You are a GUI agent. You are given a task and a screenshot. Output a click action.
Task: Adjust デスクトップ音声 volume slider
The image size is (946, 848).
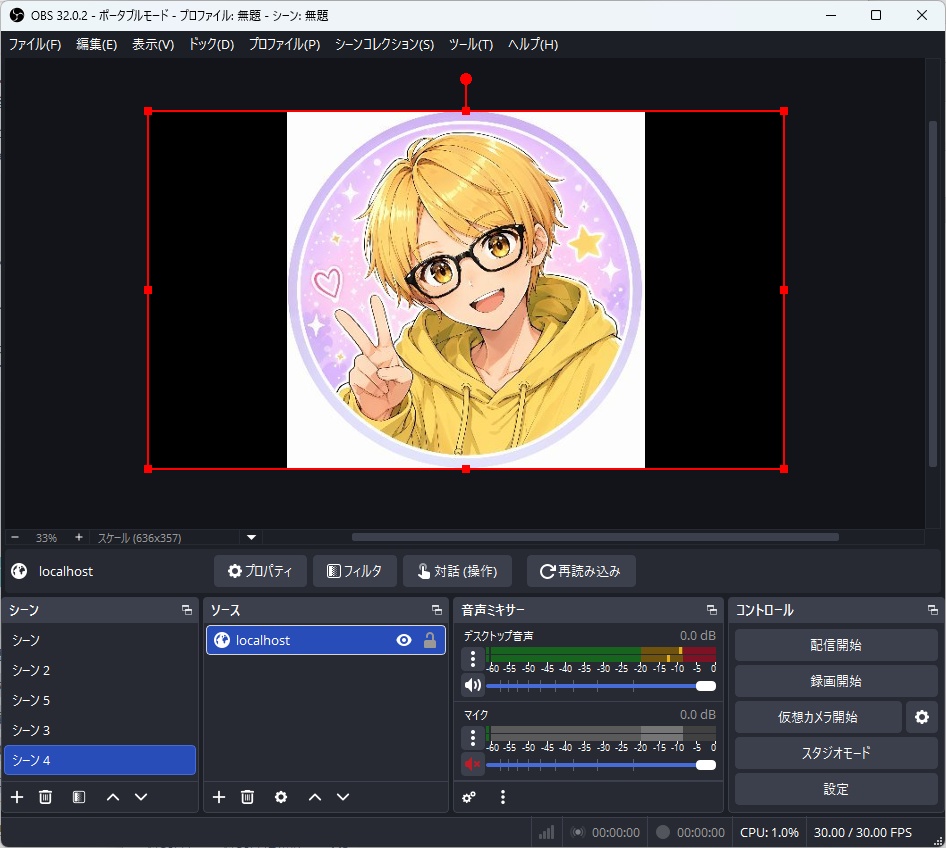(601, 686)
